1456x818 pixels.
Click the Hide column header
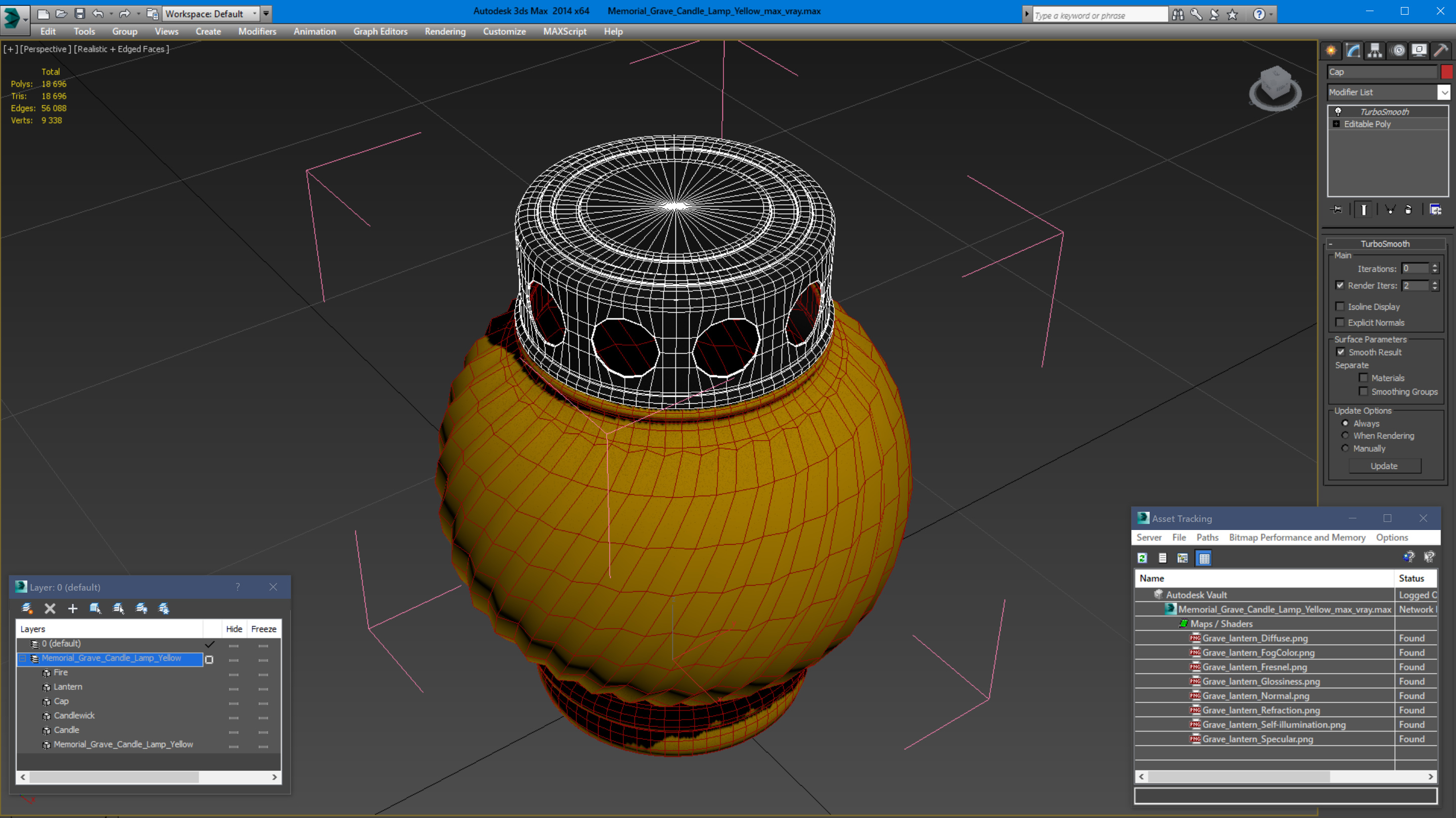point(234,629)
